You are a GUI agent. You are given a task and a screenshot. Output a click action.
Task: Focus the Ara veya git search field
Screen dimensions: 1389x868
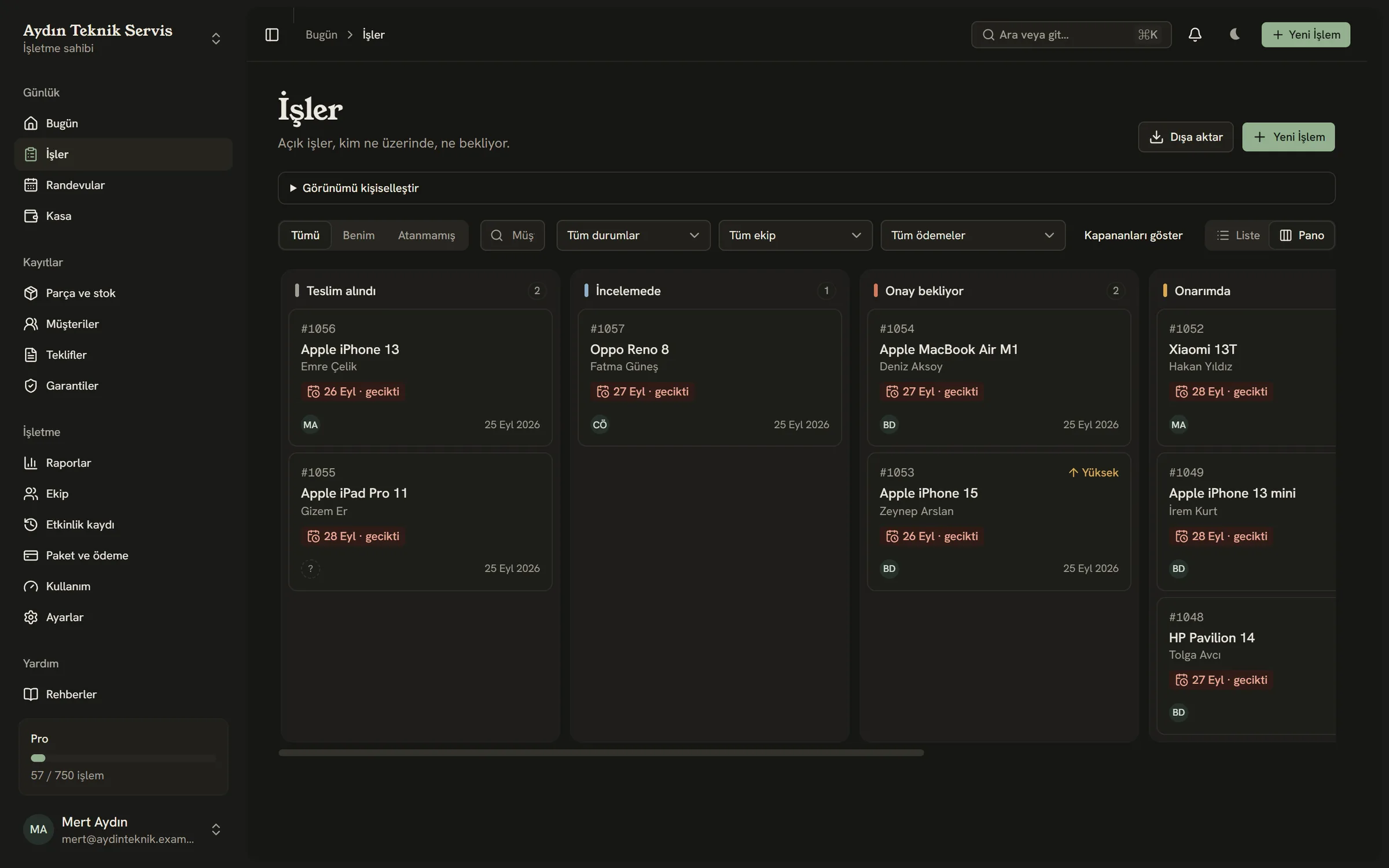(1071, 35)
